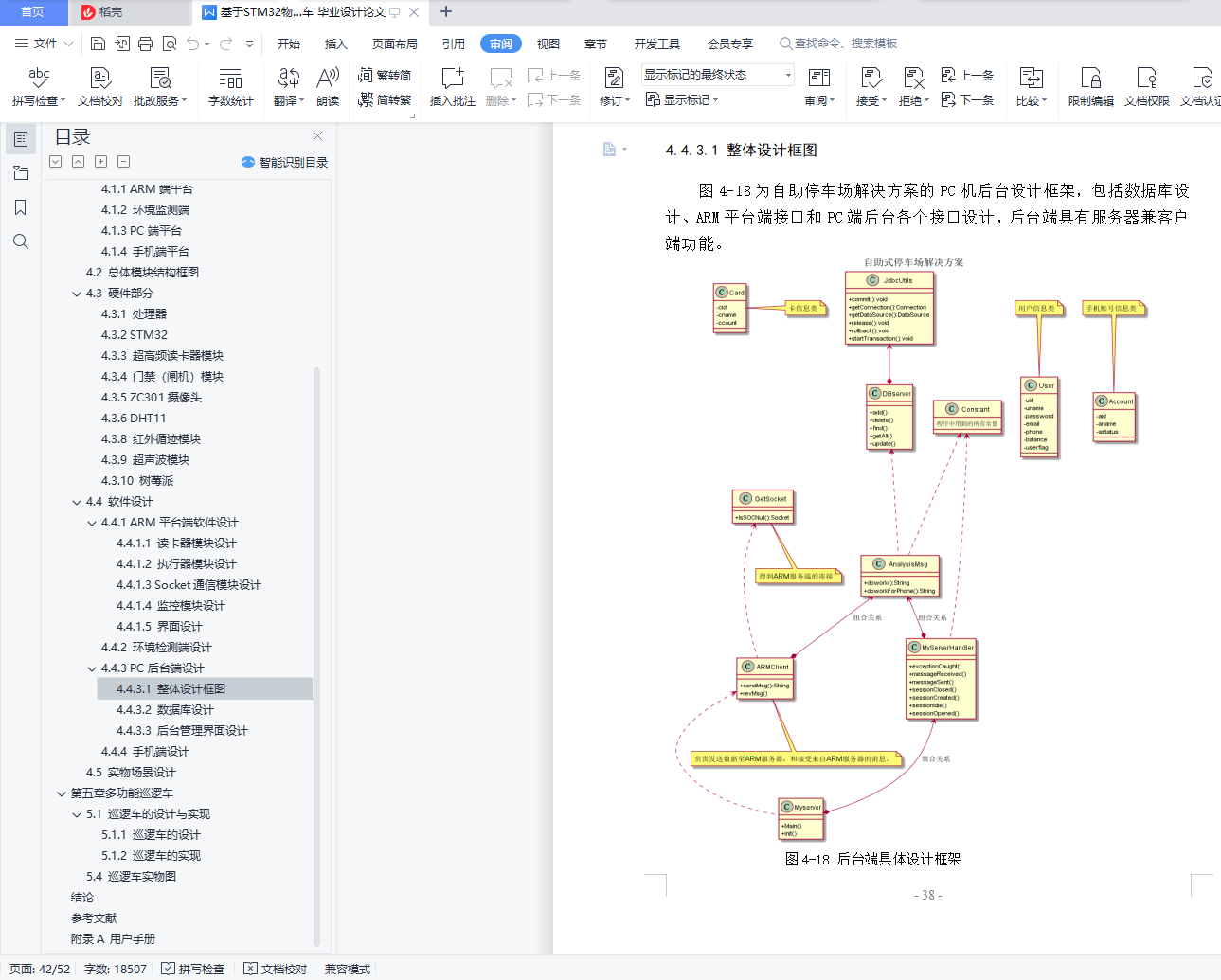Viewport: 1221px width, 980px height.
Task: Convert text with 简转繁
Action: coord(385,99)
